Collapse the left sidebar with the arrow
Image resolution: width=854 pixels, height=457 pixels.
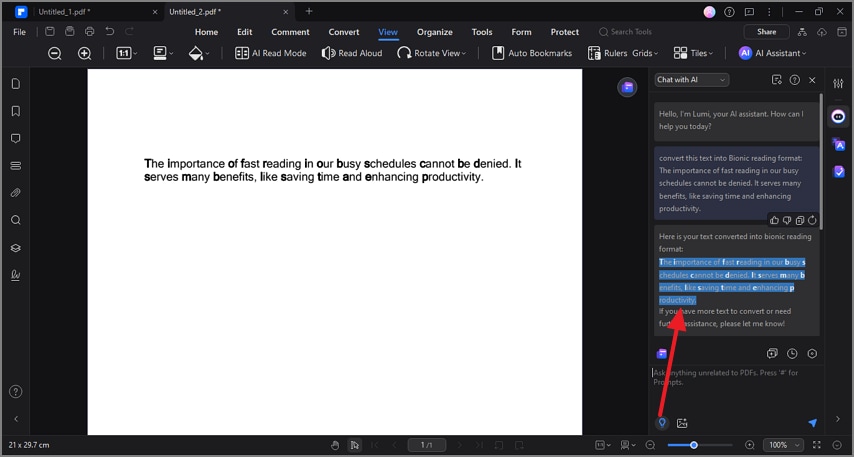pyautogui.click(x=16, y=418)
